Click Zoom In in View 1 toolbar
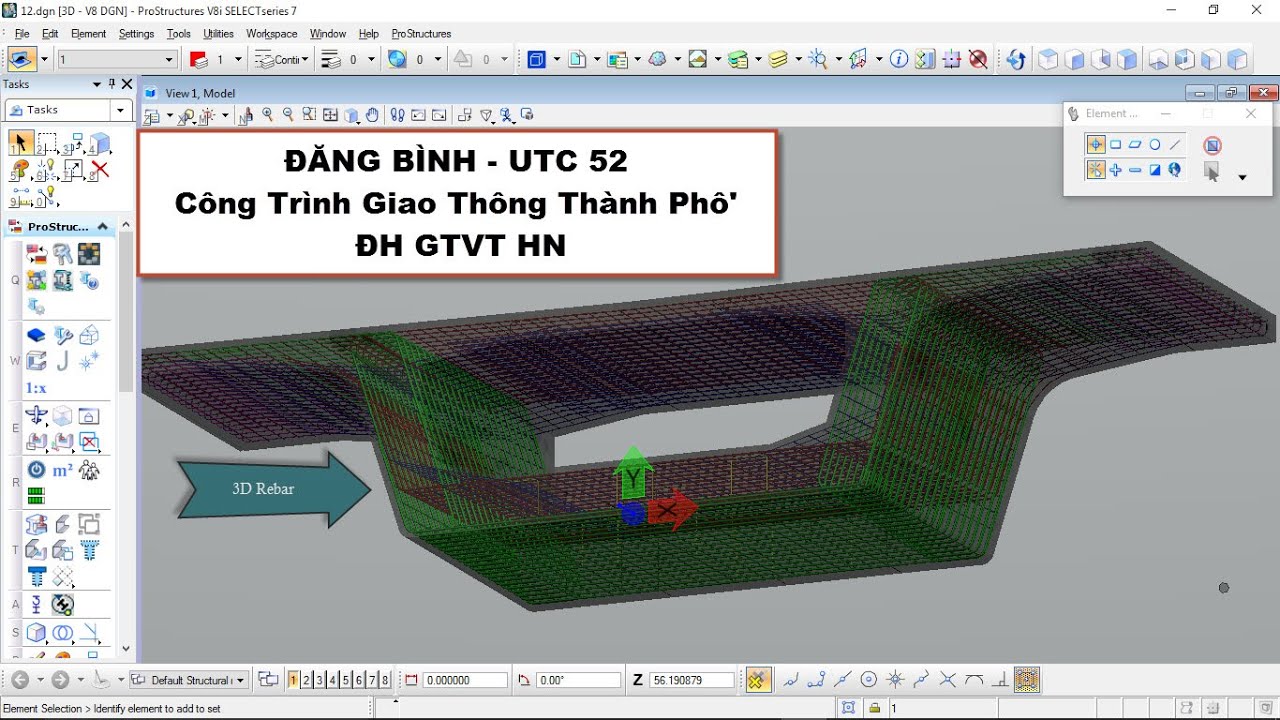1280x720 pixels. pos(267,115)
